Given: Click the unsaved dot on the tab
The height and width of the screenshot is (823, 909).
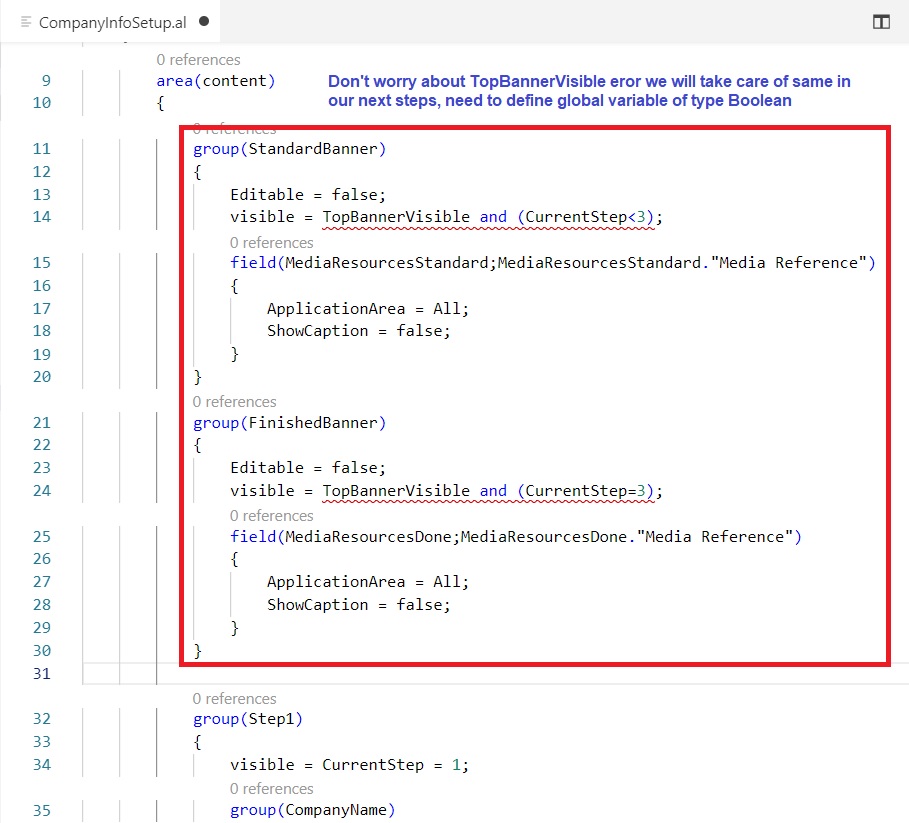Looking at the screenshot, I should [204, 21].
